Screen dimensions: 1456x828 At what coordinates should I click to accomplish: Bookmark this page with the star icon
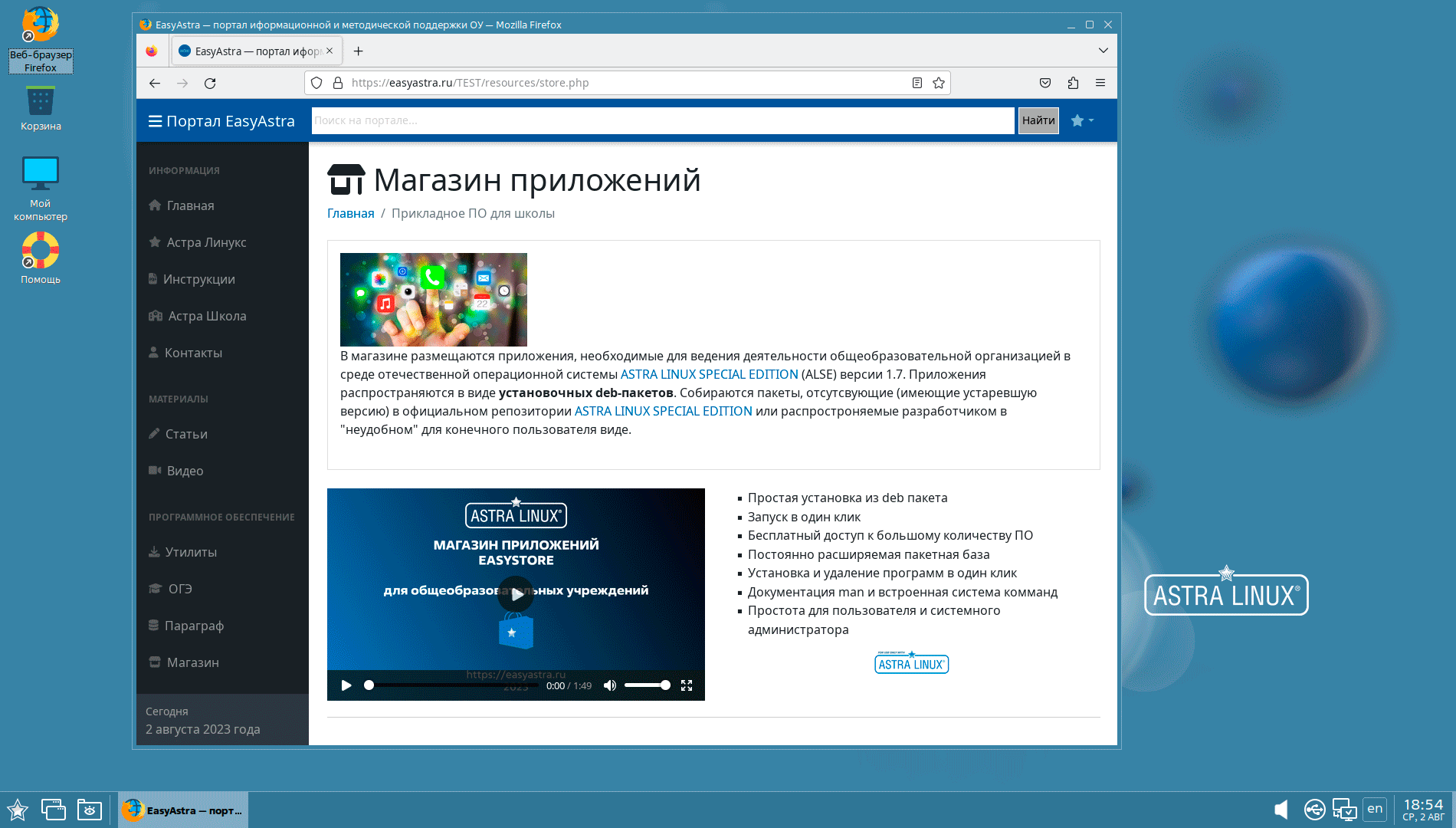pyautogui.click(x=939, y=83)
